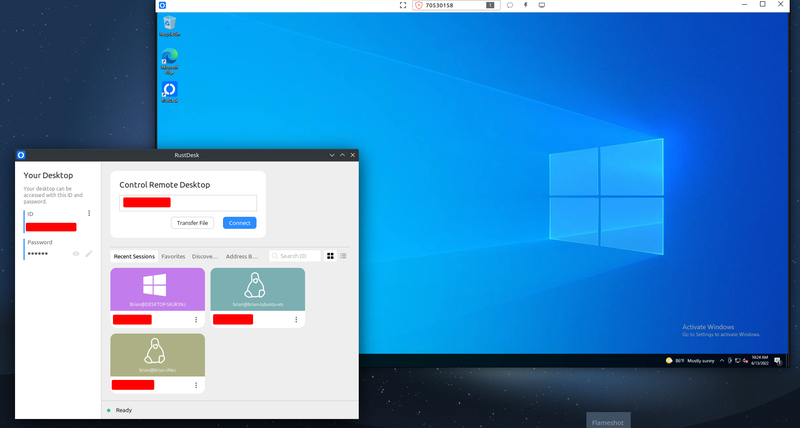Open the notification center in remote taskbar
800x428 pixels.
pos(778,361)
